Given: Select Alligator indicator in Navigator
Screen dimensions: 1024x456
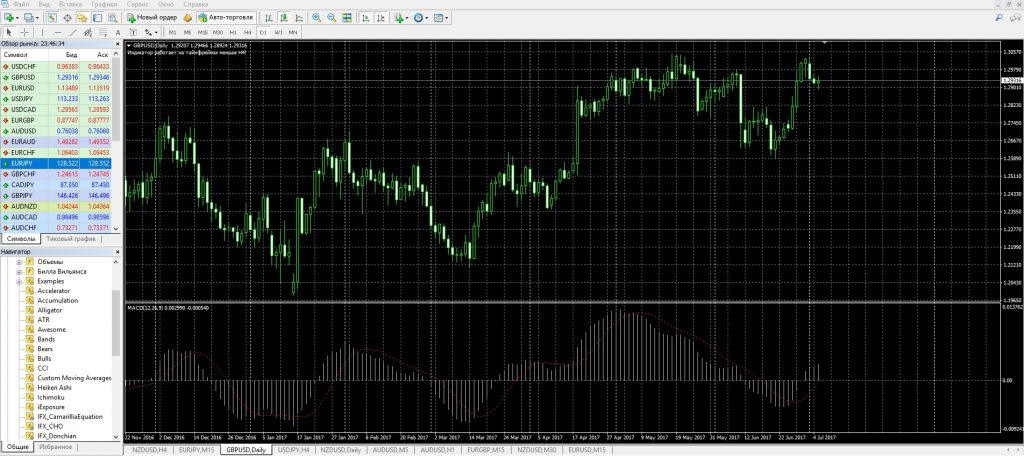Looking at the screenshot, I should [x=50, y=310].
